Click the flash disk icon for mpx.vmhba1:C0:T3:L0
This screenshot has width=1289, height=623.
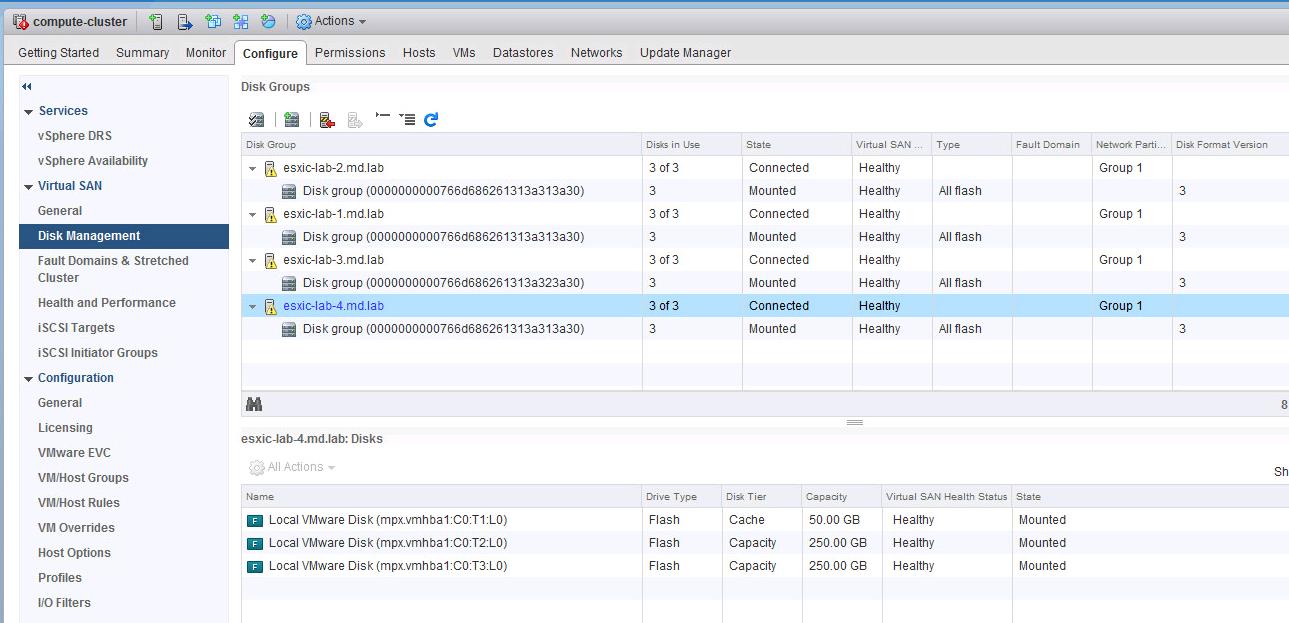pyautogui.click(x=254, y=566)
